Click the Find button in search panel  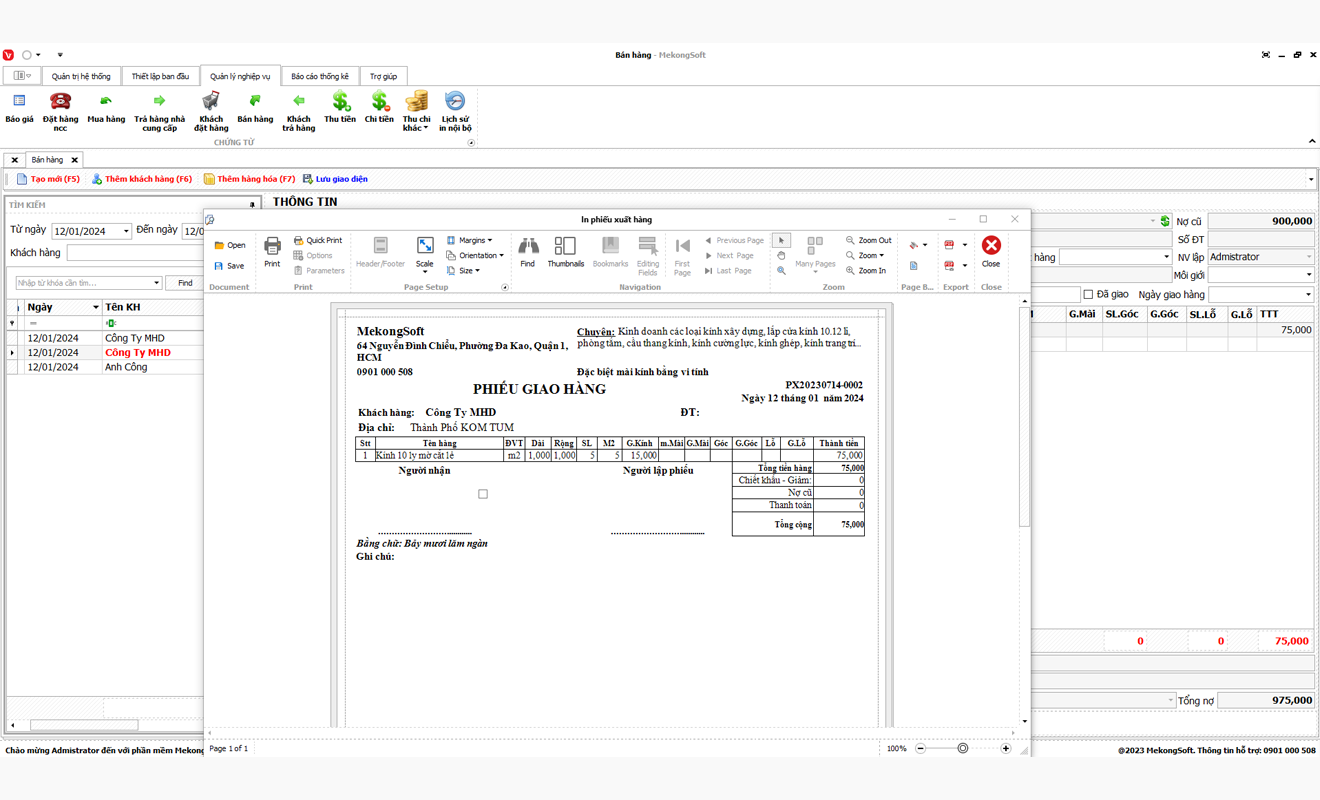[x=185, y=283]
